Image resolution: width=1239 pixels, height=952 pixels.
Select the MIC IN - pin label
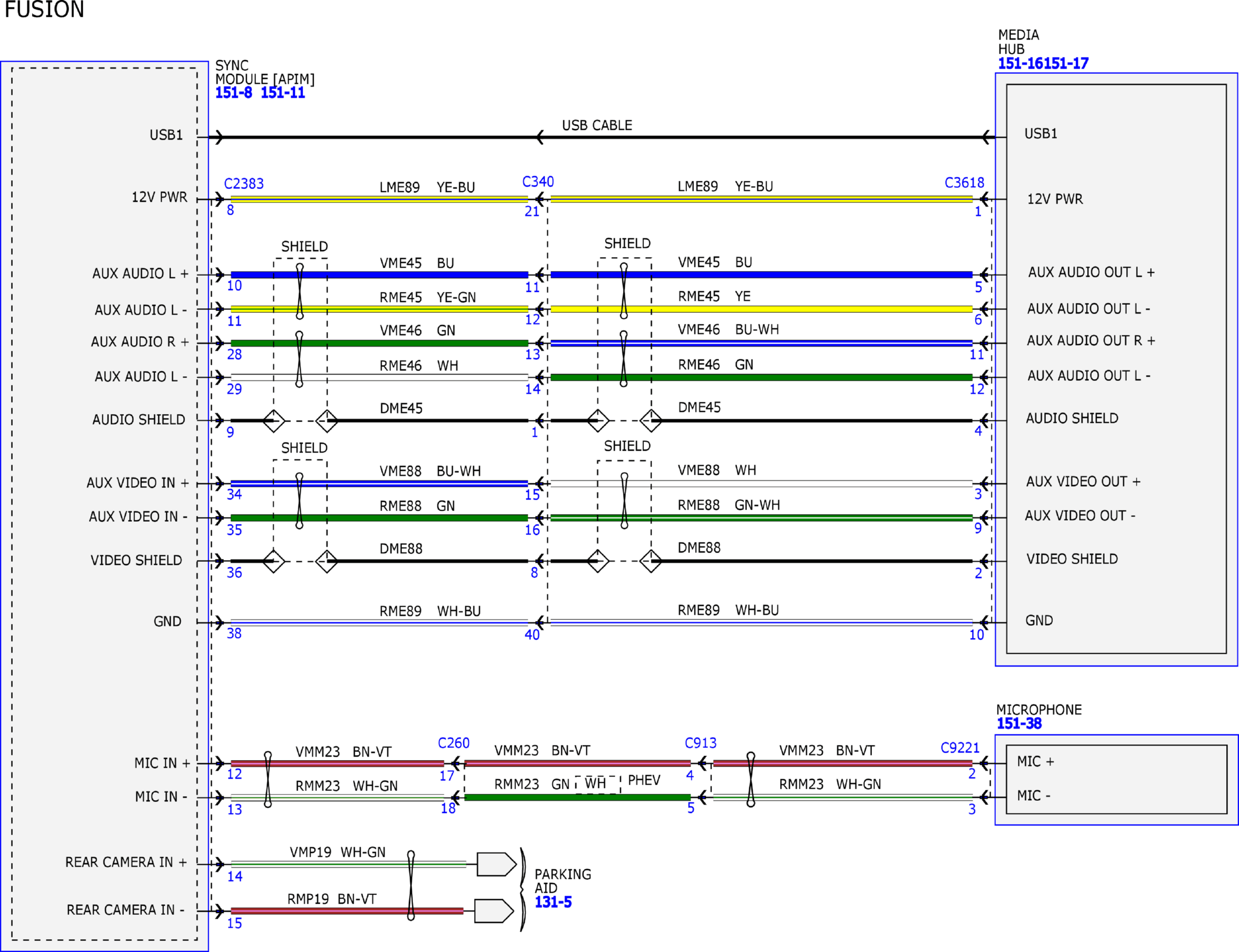161,797
